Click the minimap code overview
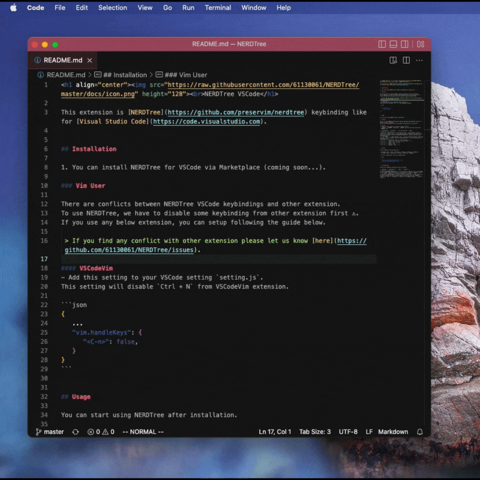Viewport: 480px width, 480px height. pyautogui.click(x=402, y=129)
